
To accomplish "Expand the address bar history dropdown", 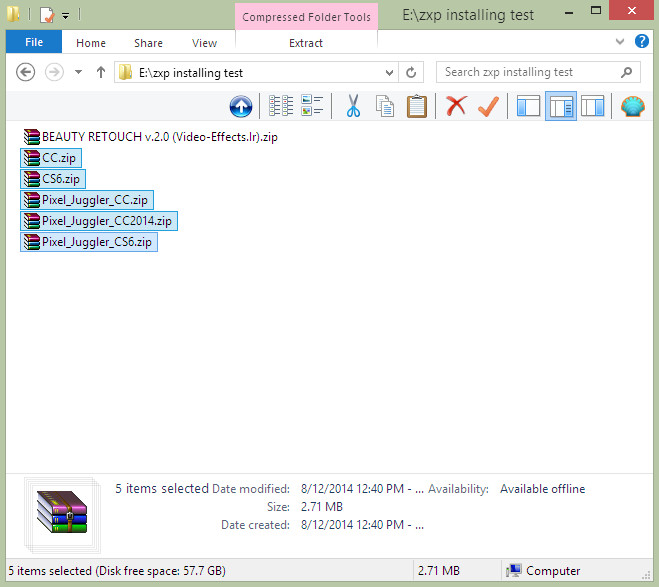I will (x=389, y=73).
